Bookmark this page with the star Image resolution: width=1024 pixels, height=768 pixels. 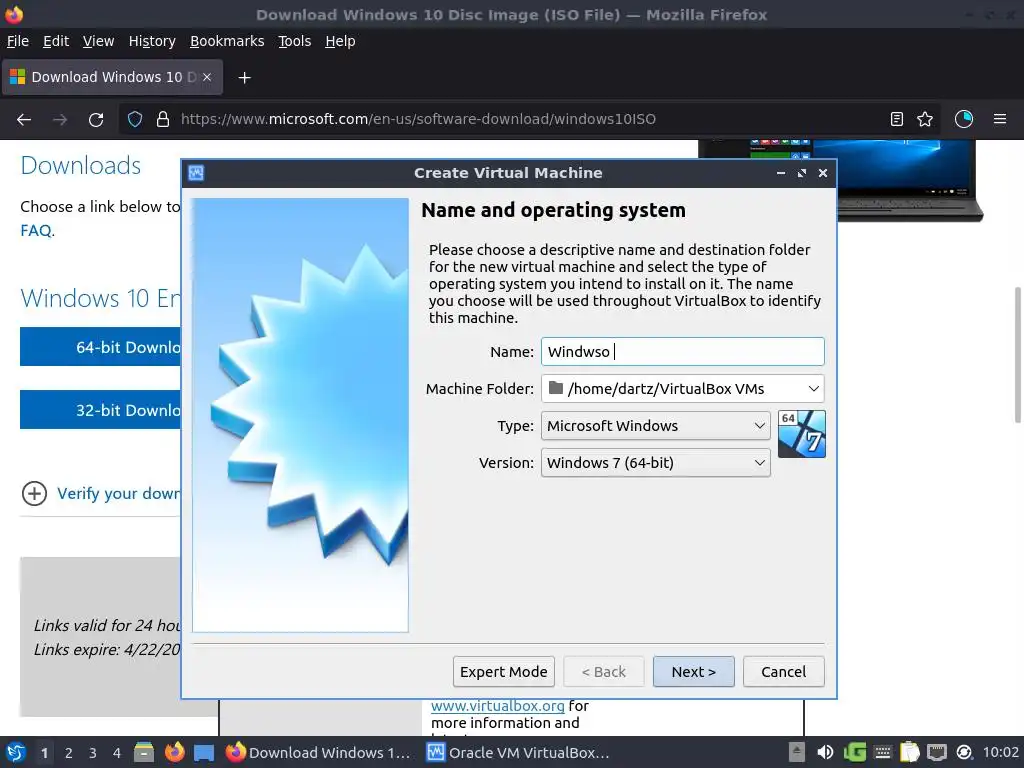[925, 119]
